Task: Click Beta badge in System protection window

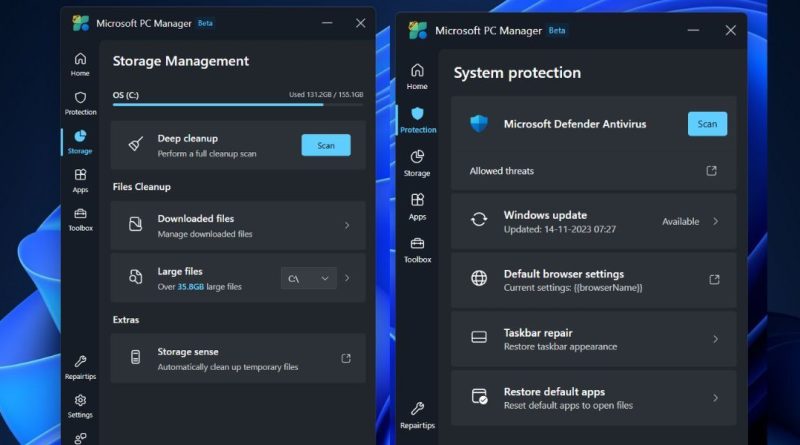Action: coord(557,31)
